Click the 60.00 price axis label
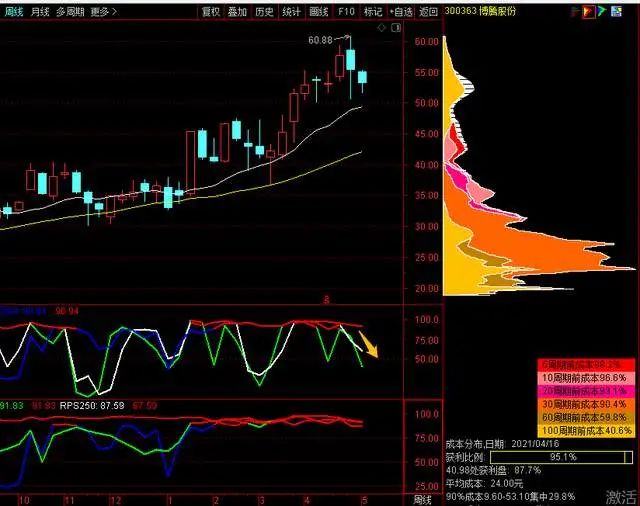 [x=426, y=42]
